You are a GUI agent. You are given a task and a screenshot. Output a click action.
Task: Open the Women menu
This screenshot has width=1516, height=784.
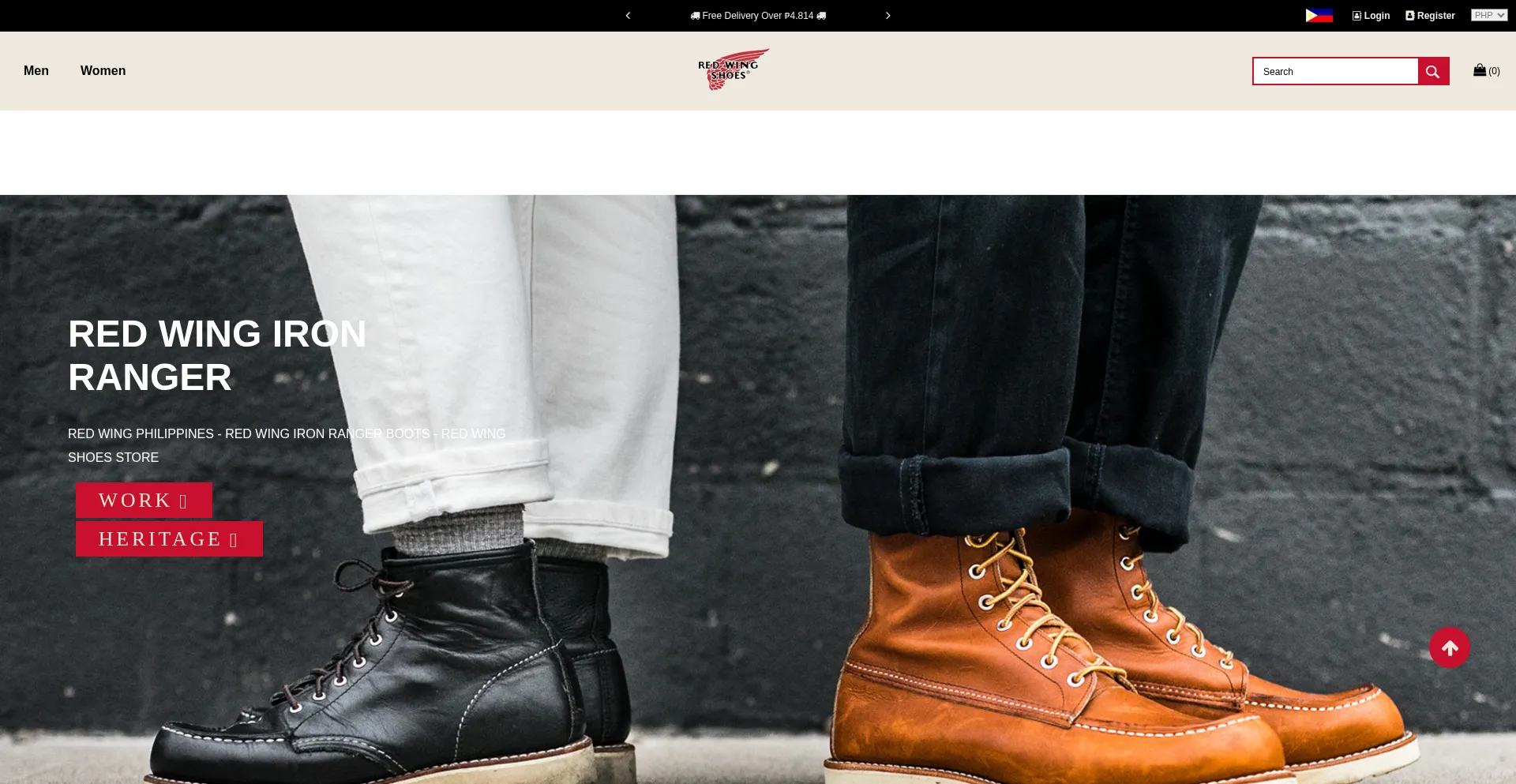[x=103, y=71]
